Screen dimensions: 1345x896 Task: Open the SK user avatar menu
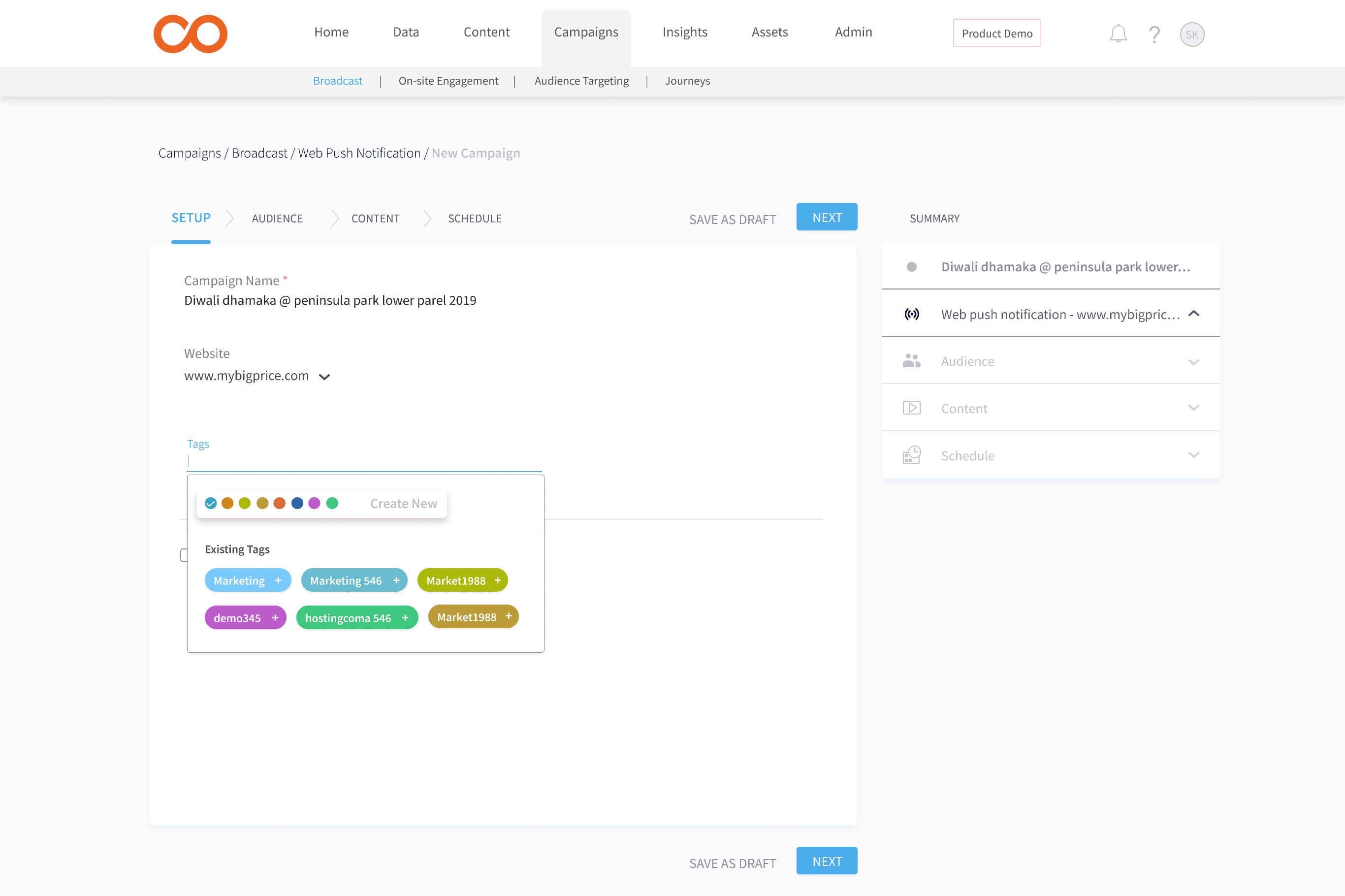(x=1191, y=34)
